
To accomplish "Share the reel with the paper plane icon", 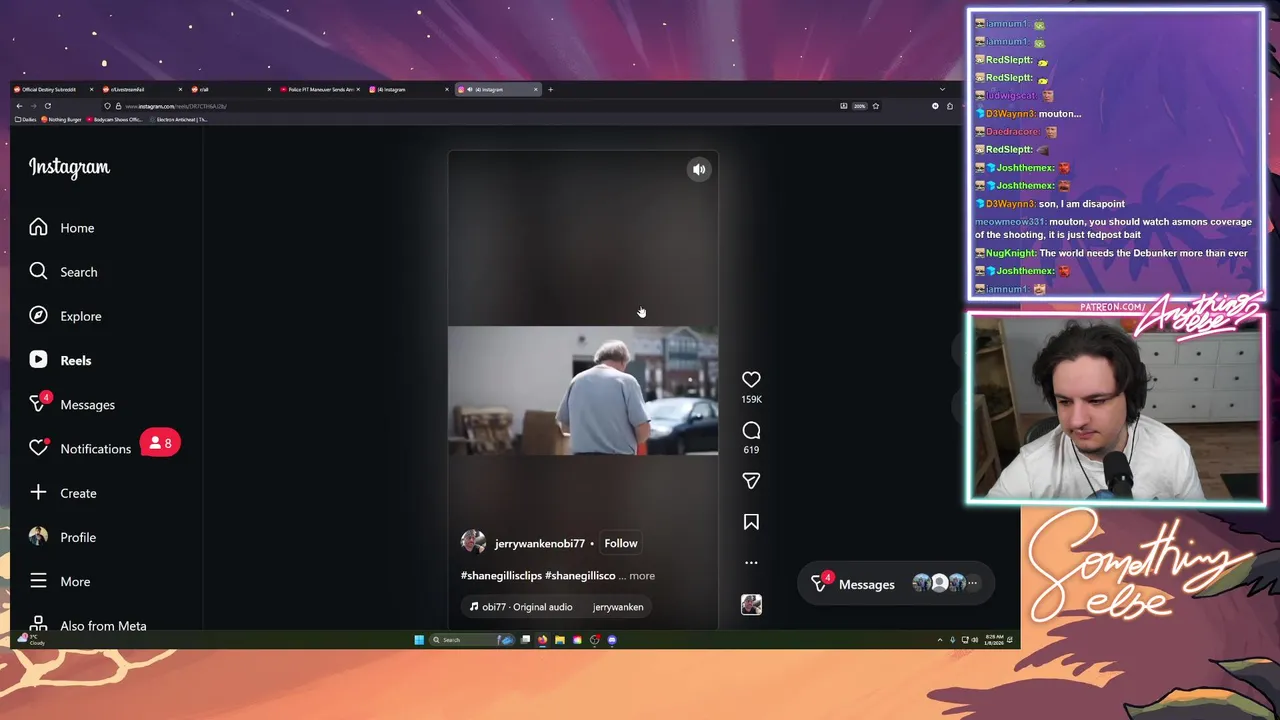I will (751, 481).
